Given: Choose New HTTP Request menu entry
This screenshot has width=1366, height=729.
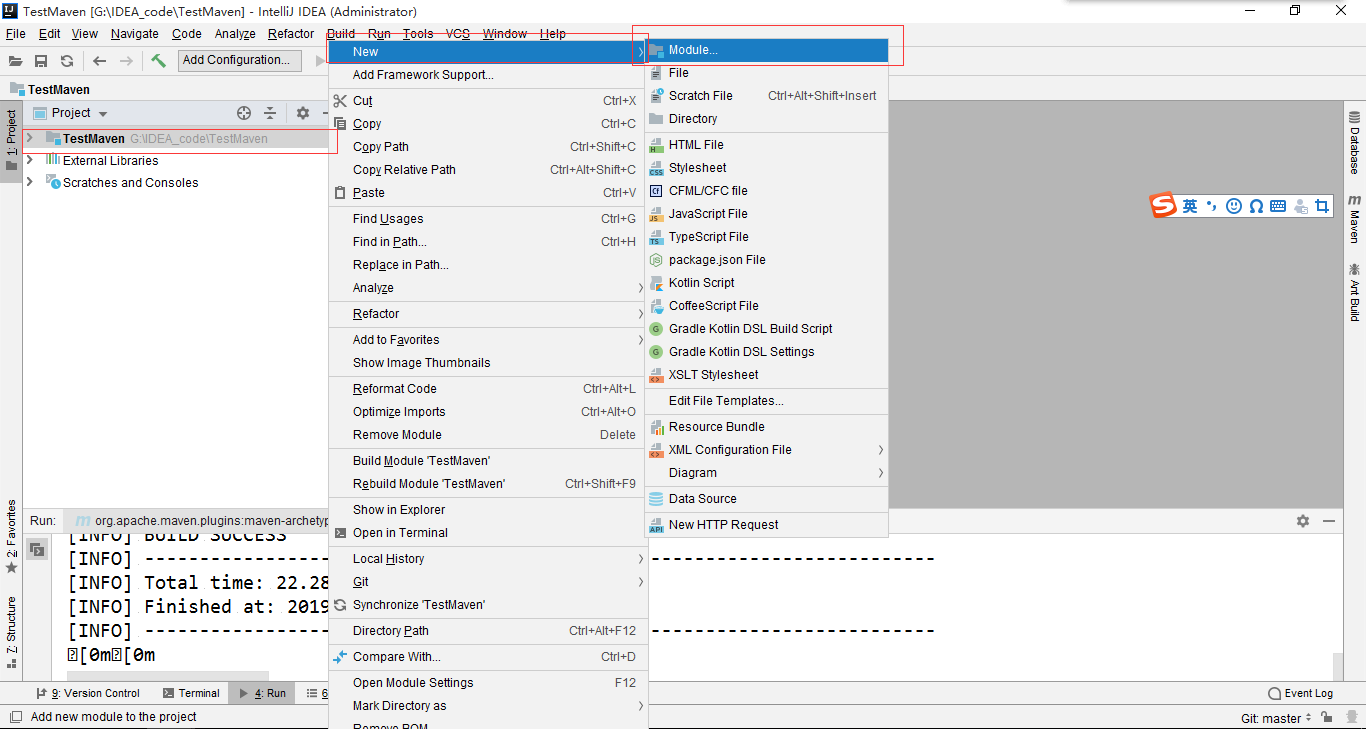Looking at the screenshot, I should coord(766,525).
